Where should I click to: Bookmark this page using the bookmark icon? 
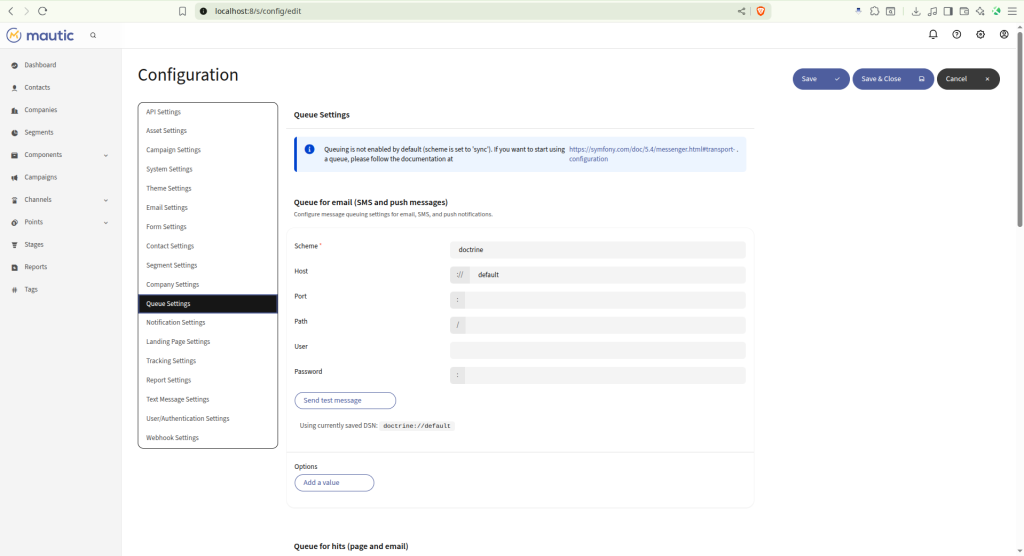(182, 11)
